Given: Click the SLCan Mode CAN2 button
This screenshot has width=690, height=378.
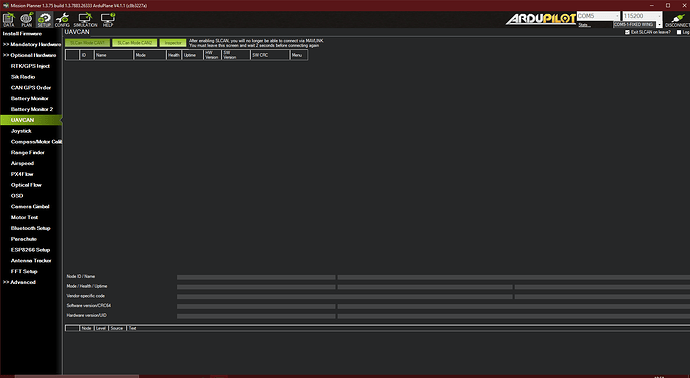Looking at the screenshot, I should pyautogui.click(x=134, y=43).
